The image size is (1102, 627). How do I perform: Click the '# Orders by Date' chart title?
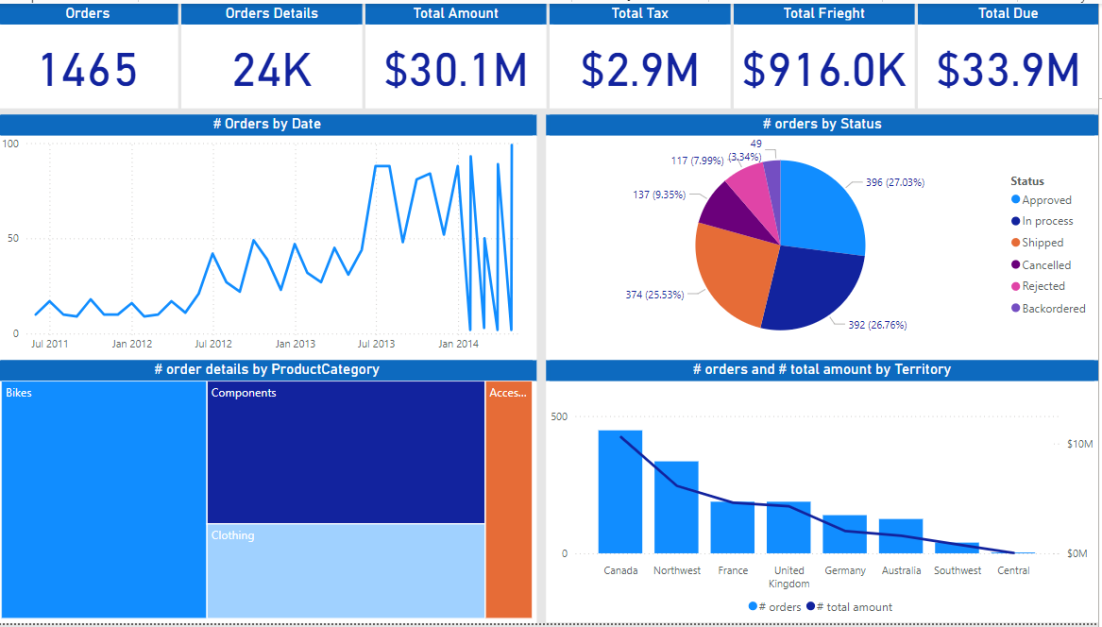coord(269,123)
